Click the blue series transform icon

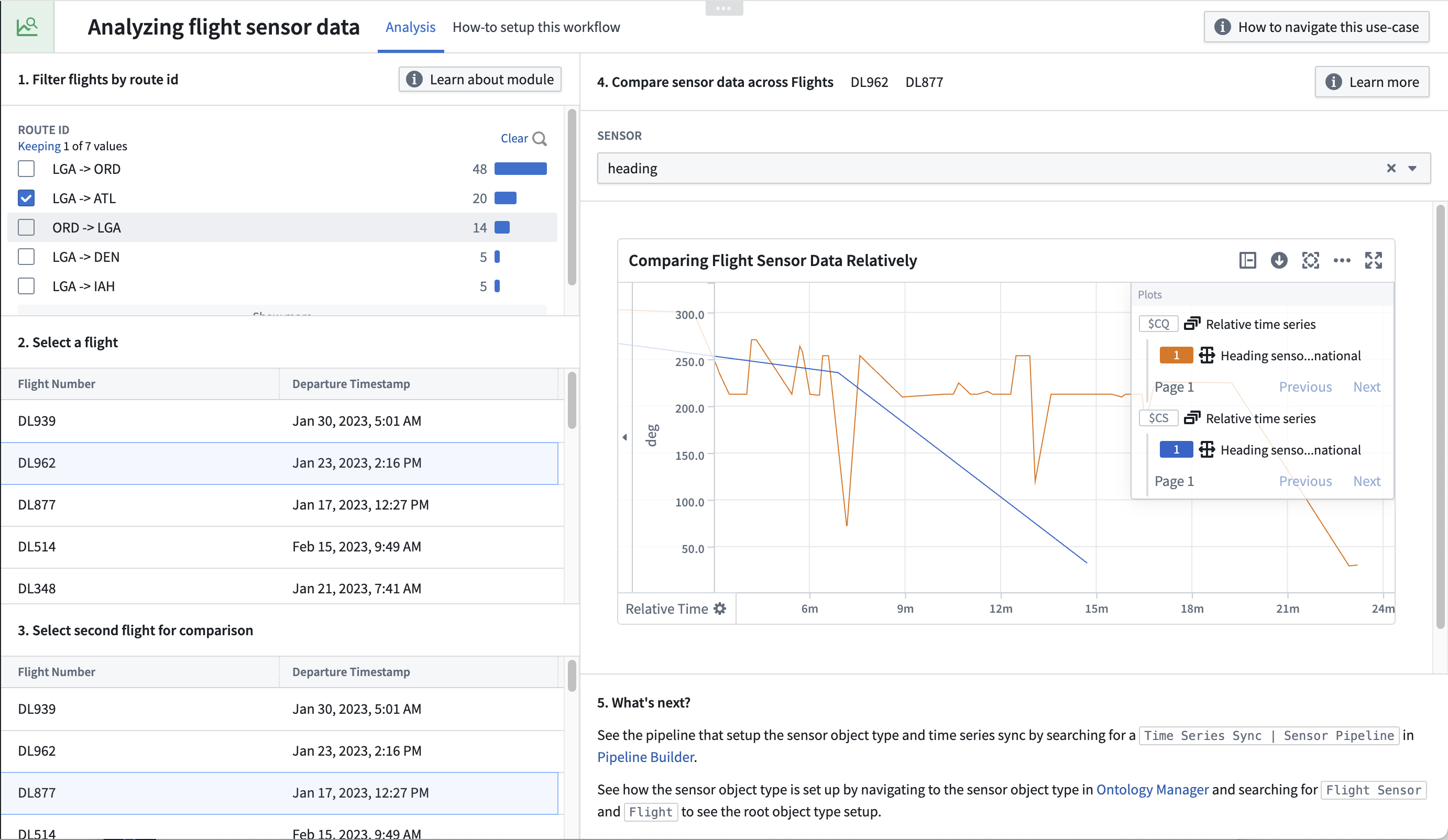(x=1206, y=449)
